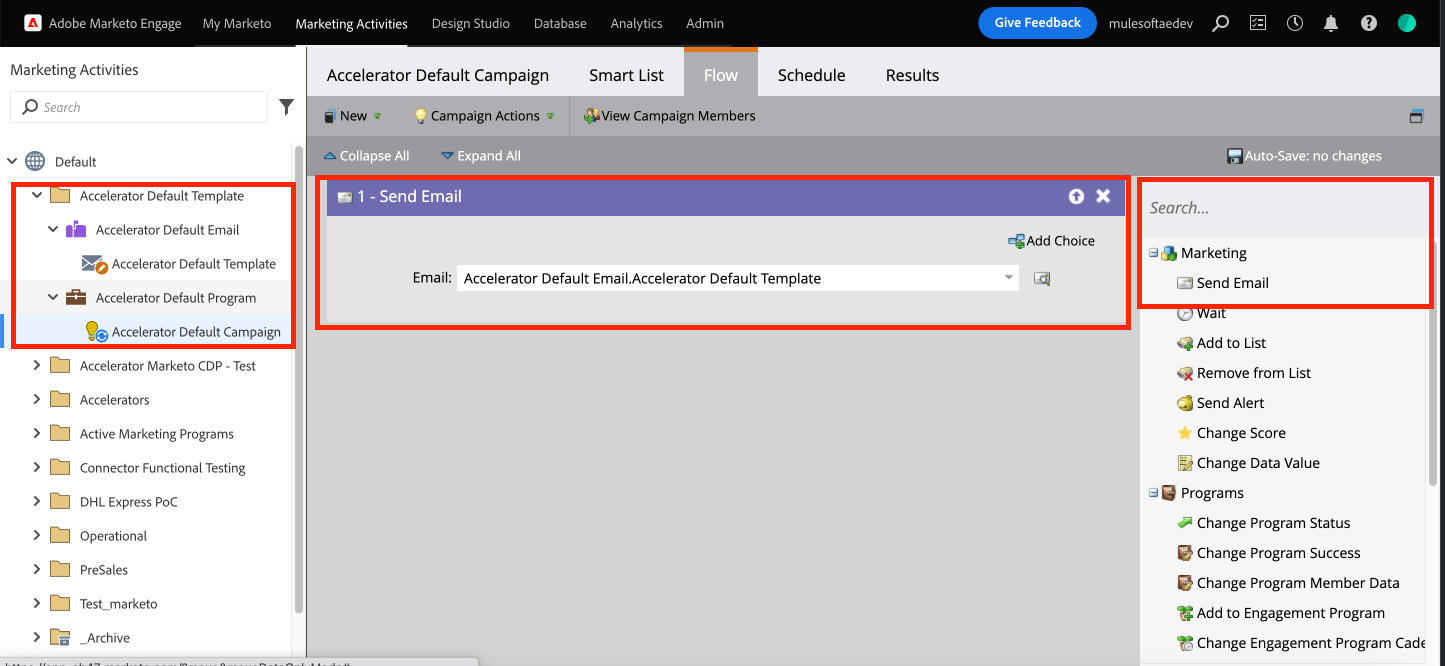Delete the Send Email flow step

click(1103, 196)
